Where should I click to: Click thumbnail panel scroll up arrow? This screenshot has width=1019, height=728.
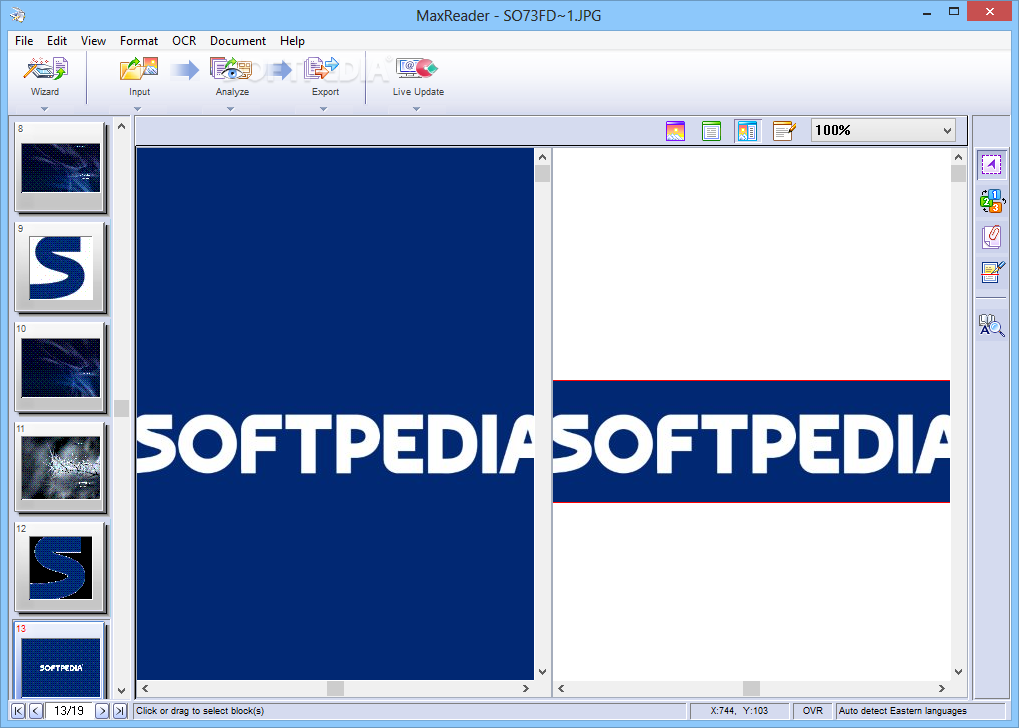coord(122,126)
